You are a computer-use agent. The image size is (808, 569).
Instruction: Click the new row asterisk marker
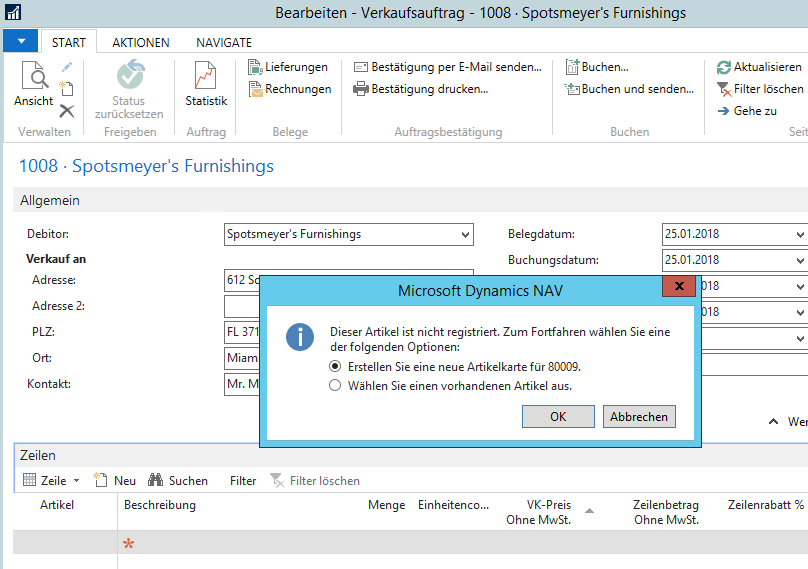(128, 543)
